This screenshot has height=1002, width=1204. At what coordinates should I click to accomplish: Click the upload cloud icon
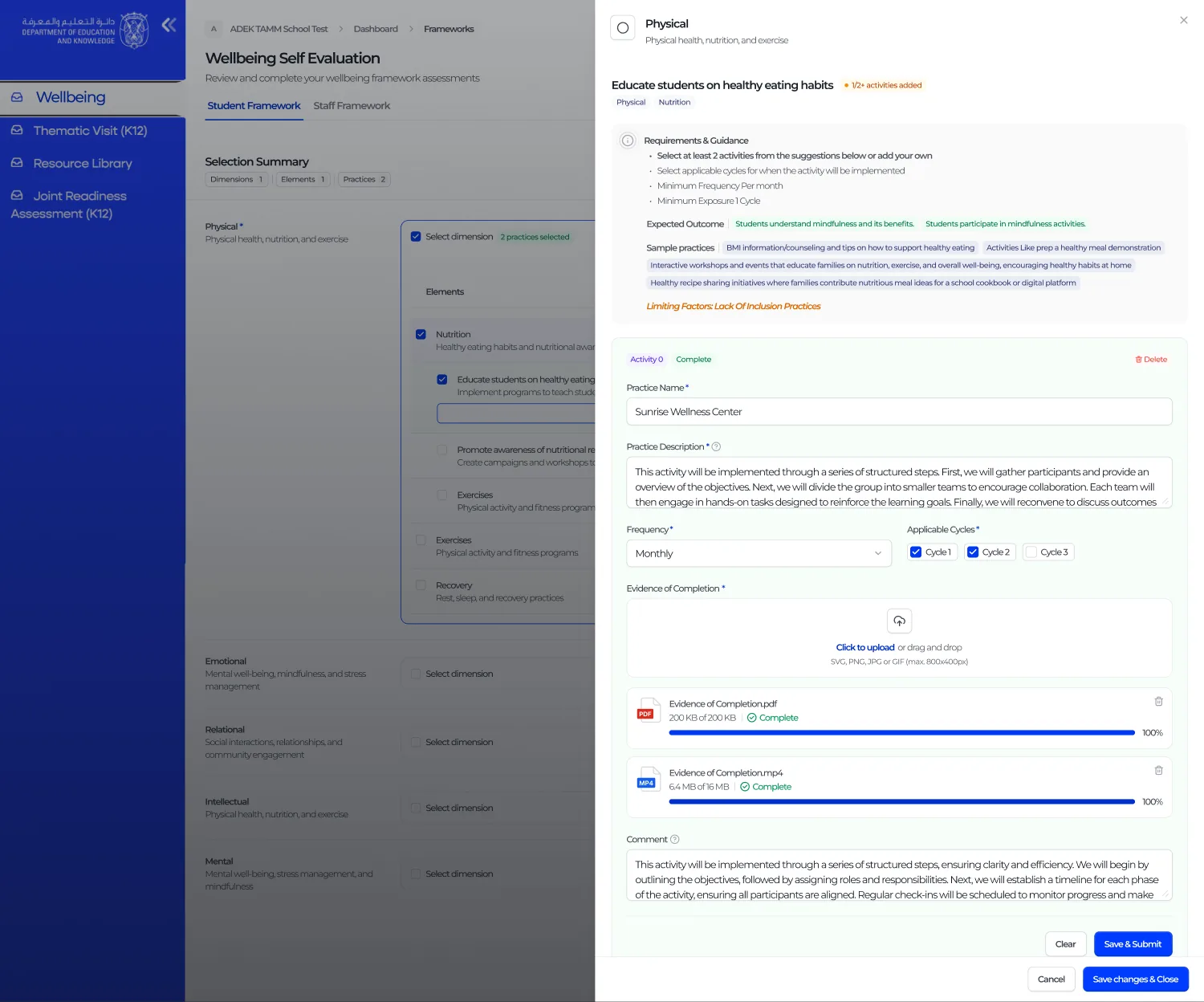point(899,621)
